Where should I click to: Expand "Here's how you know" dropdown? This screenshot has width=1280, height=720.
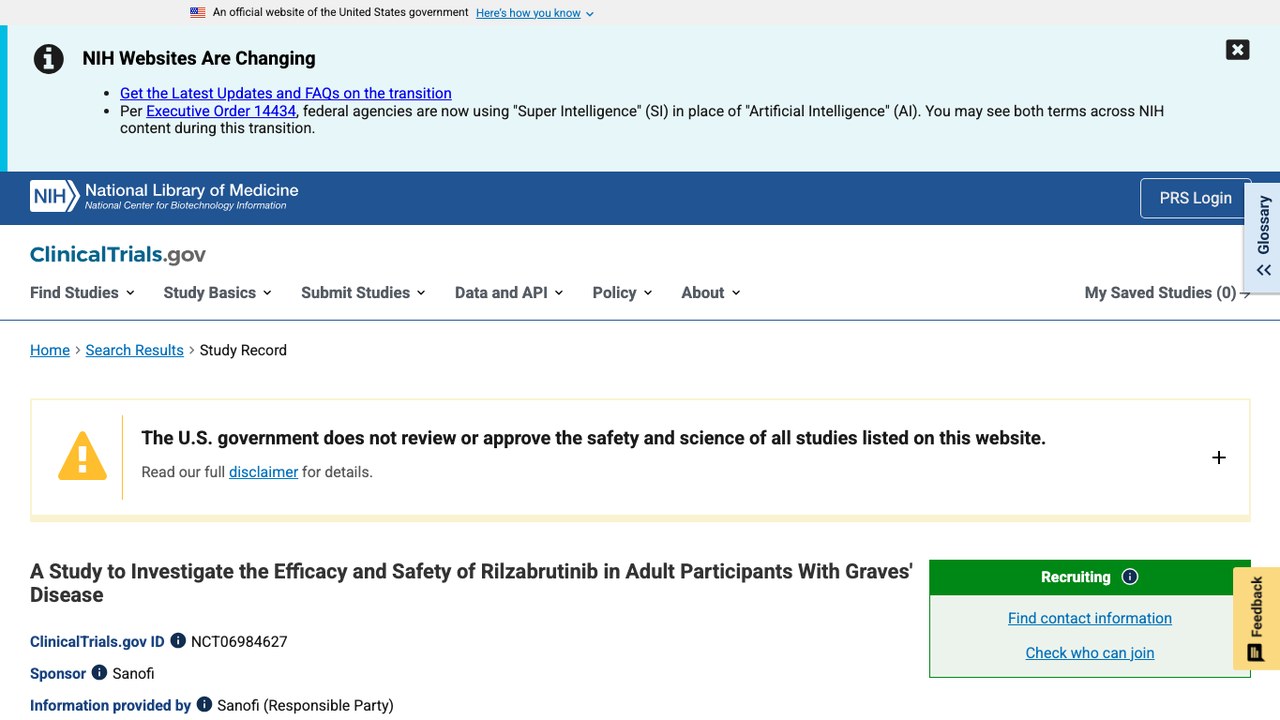point(535,13)
